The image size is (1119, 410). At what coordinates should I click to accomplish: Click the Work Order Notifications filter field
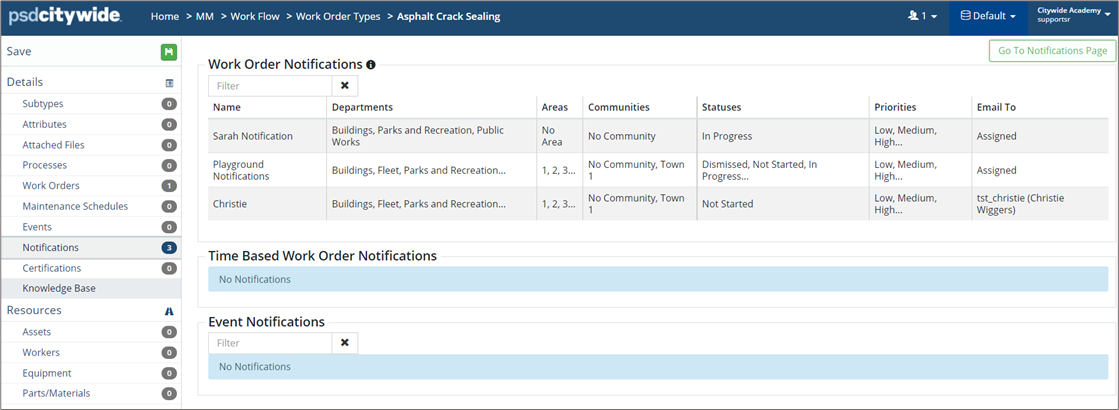pyautogui.click(x=270, y=86)
